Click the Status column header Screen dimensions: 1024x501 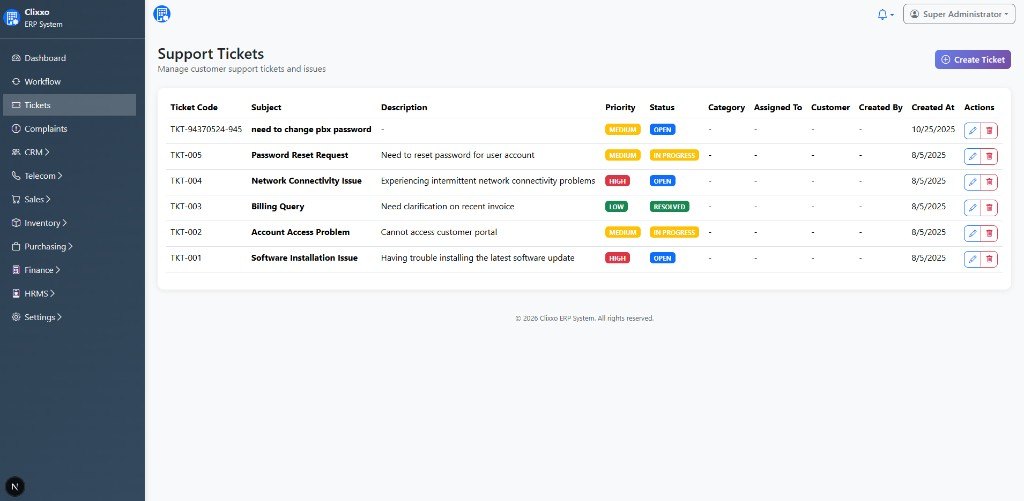(x=662, y=107)
